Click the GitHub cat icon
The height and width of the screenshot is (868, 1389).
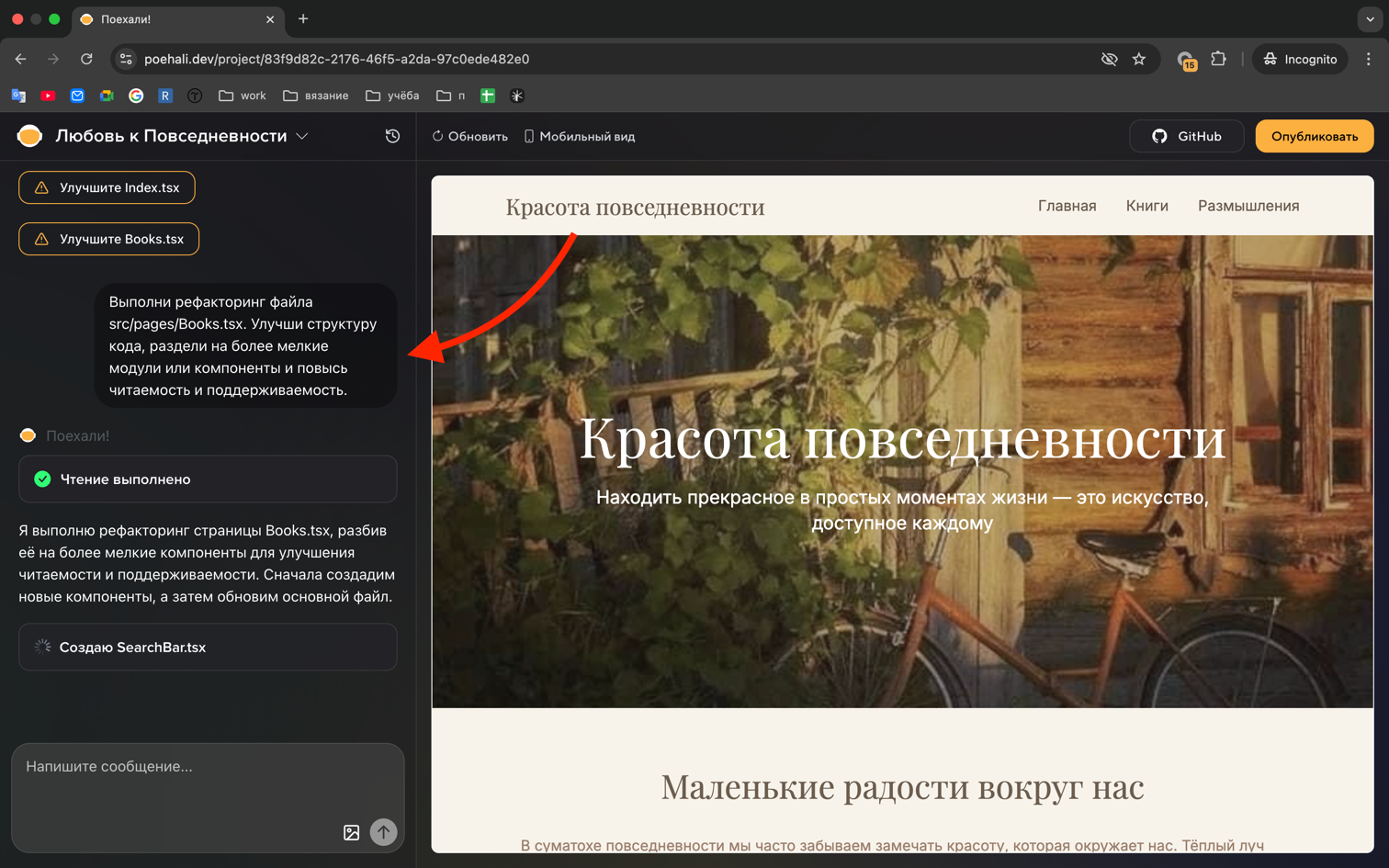coord(1159,135)
